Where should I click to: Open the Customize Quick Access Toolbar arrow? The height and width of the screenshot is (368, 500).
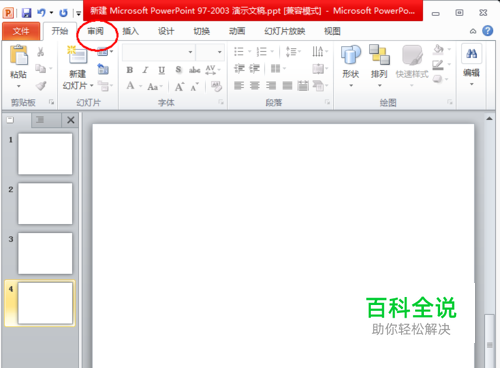coord(78,13)
